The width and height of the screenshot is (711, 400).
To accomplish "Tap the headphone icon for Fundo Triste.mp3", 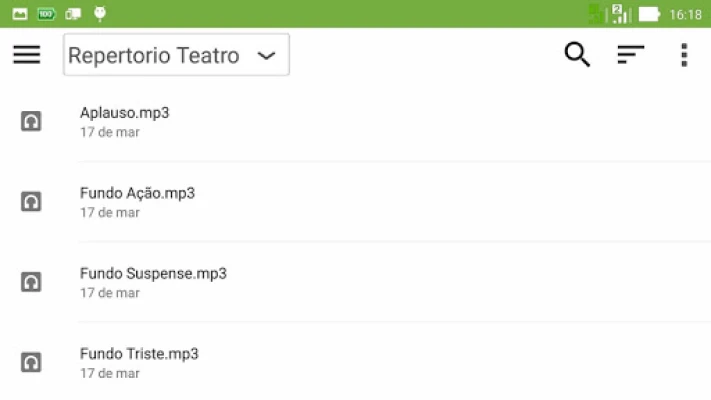I will (32, 362).
